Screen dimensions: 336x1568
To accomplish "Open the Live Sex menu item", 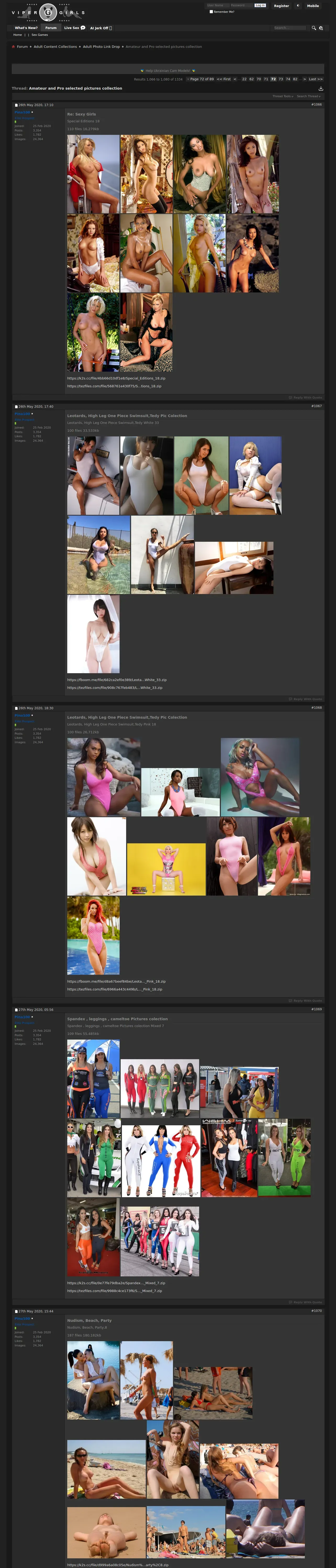I will [74, 27].
